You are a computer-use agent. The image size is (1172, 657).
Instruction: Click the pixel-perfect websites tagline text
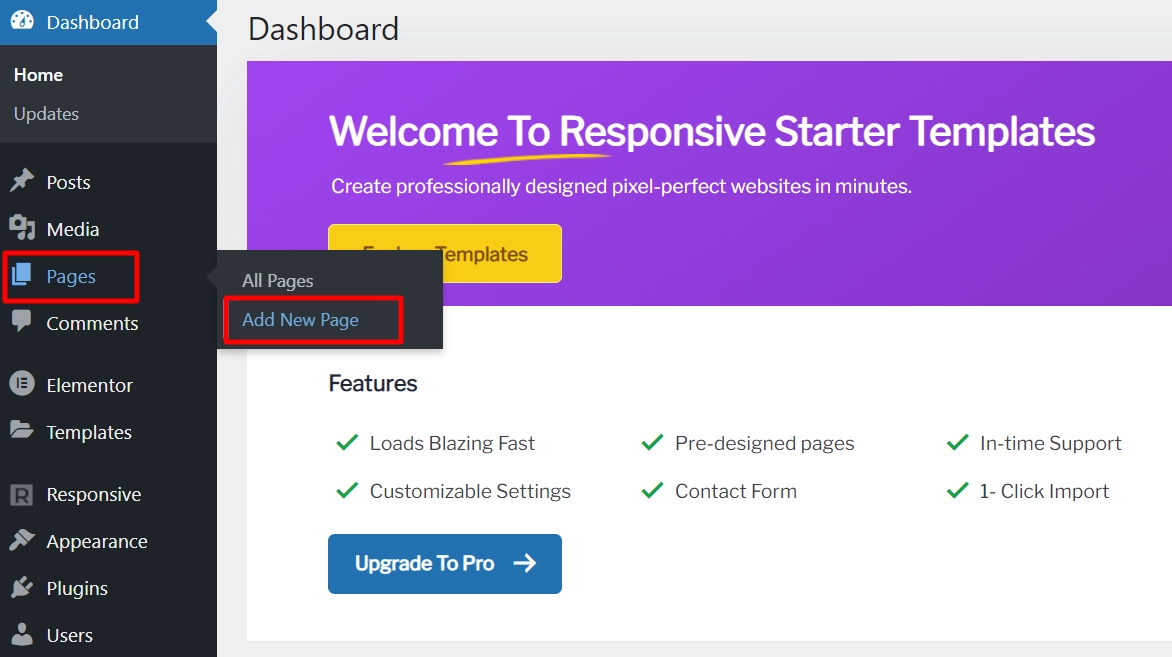point(621,186)
